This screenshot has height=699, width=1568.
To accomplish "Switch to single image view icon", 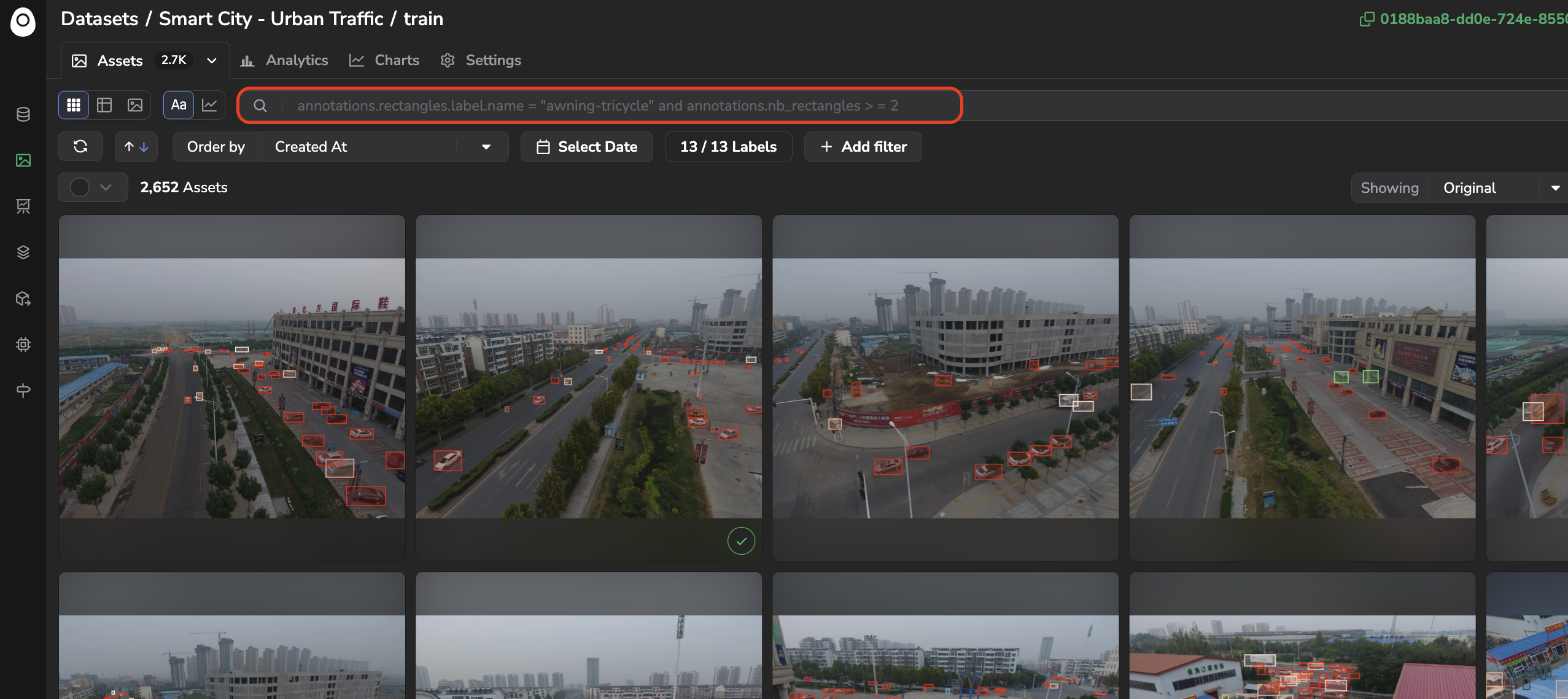I will pyautogui.click(x=135, y=105).
